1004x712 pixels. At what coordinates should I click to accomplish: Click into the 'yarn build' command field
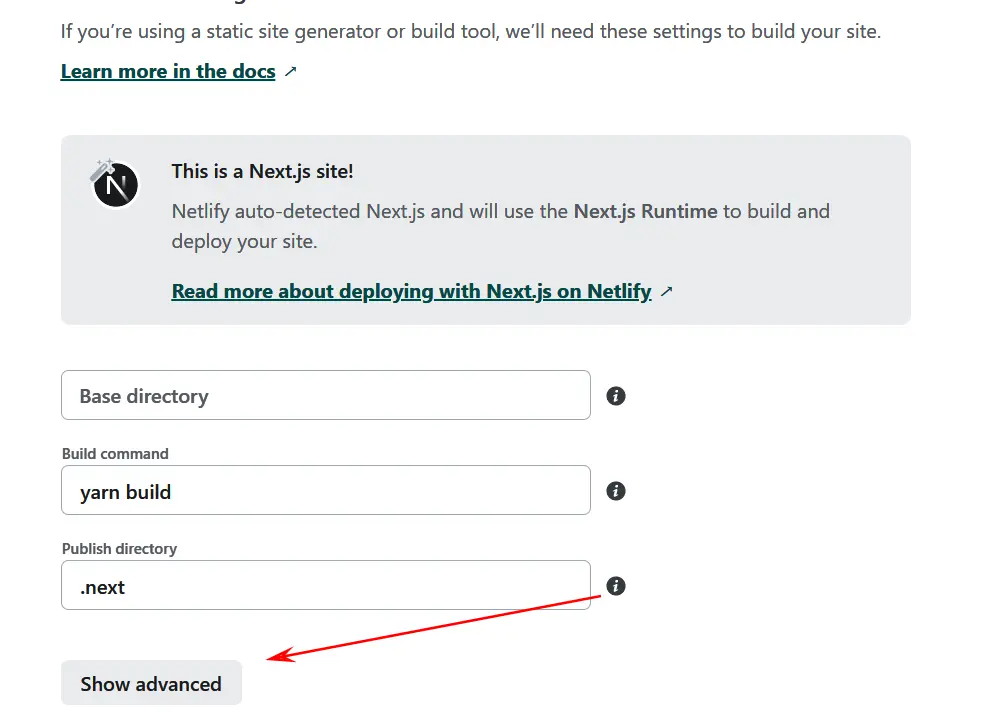click(325, 491)
